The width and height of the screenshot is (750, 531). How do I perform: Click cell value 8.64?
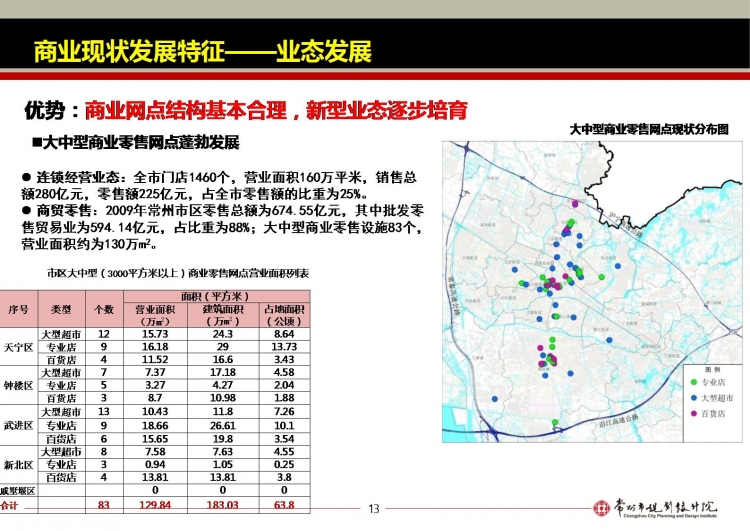284,334
